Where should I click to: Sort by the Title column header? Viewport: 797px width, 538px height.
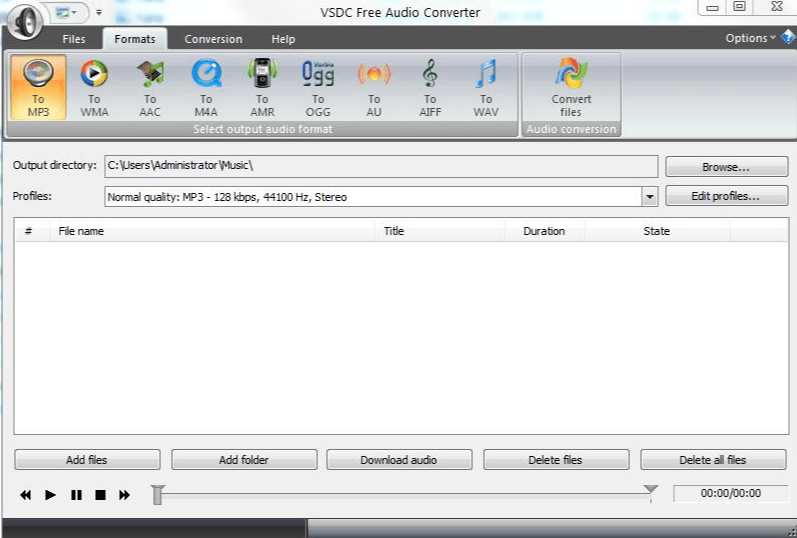[x=440, y=231]
